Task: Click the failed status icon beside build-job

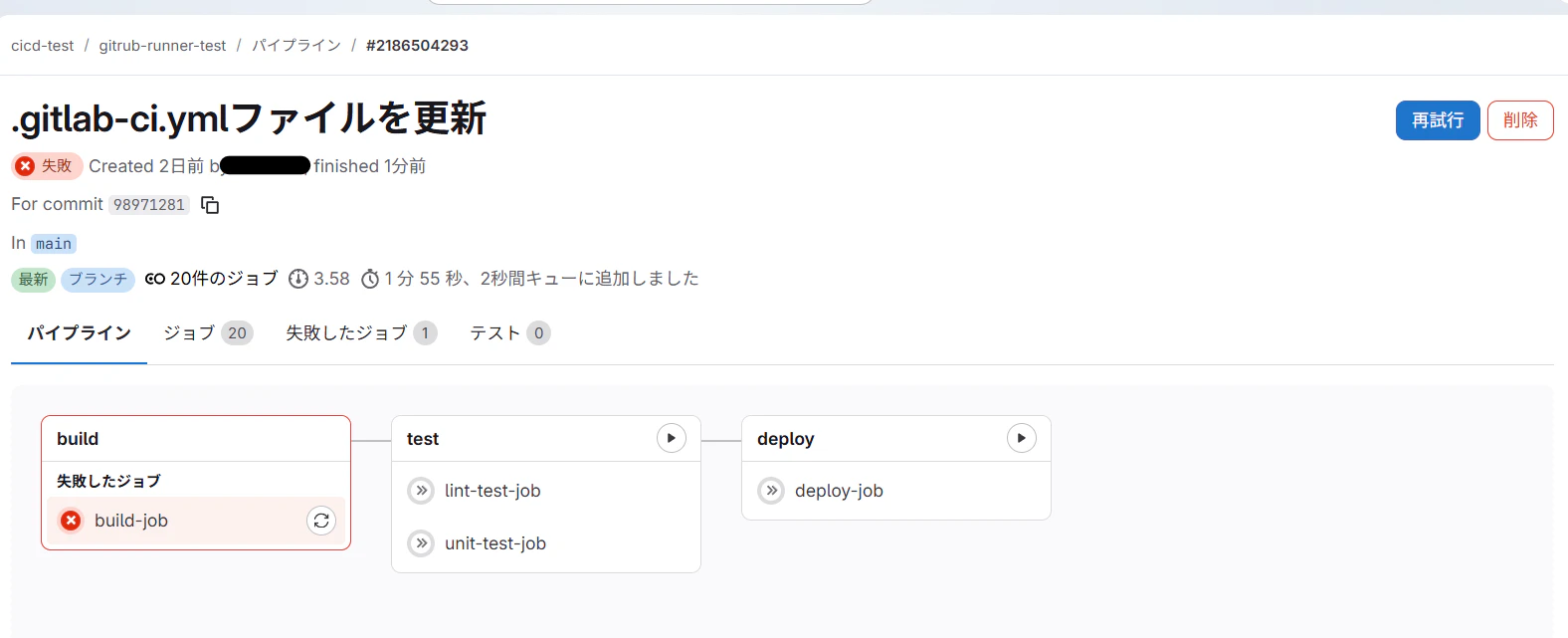Action: [71, 521]
